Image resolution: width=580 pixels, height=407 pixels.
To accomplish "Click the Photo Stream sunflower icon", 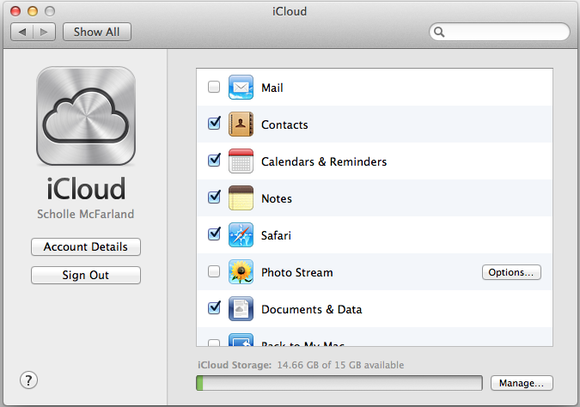I will click(241, 272).
